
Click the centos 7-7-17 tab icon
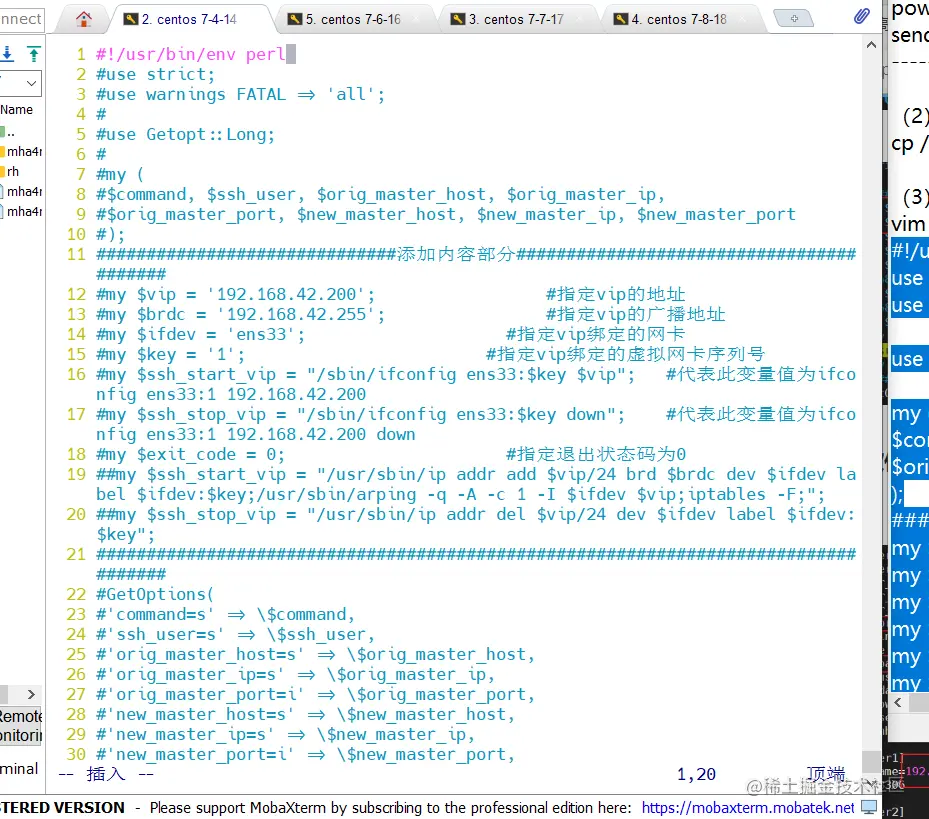coord(457,20)
